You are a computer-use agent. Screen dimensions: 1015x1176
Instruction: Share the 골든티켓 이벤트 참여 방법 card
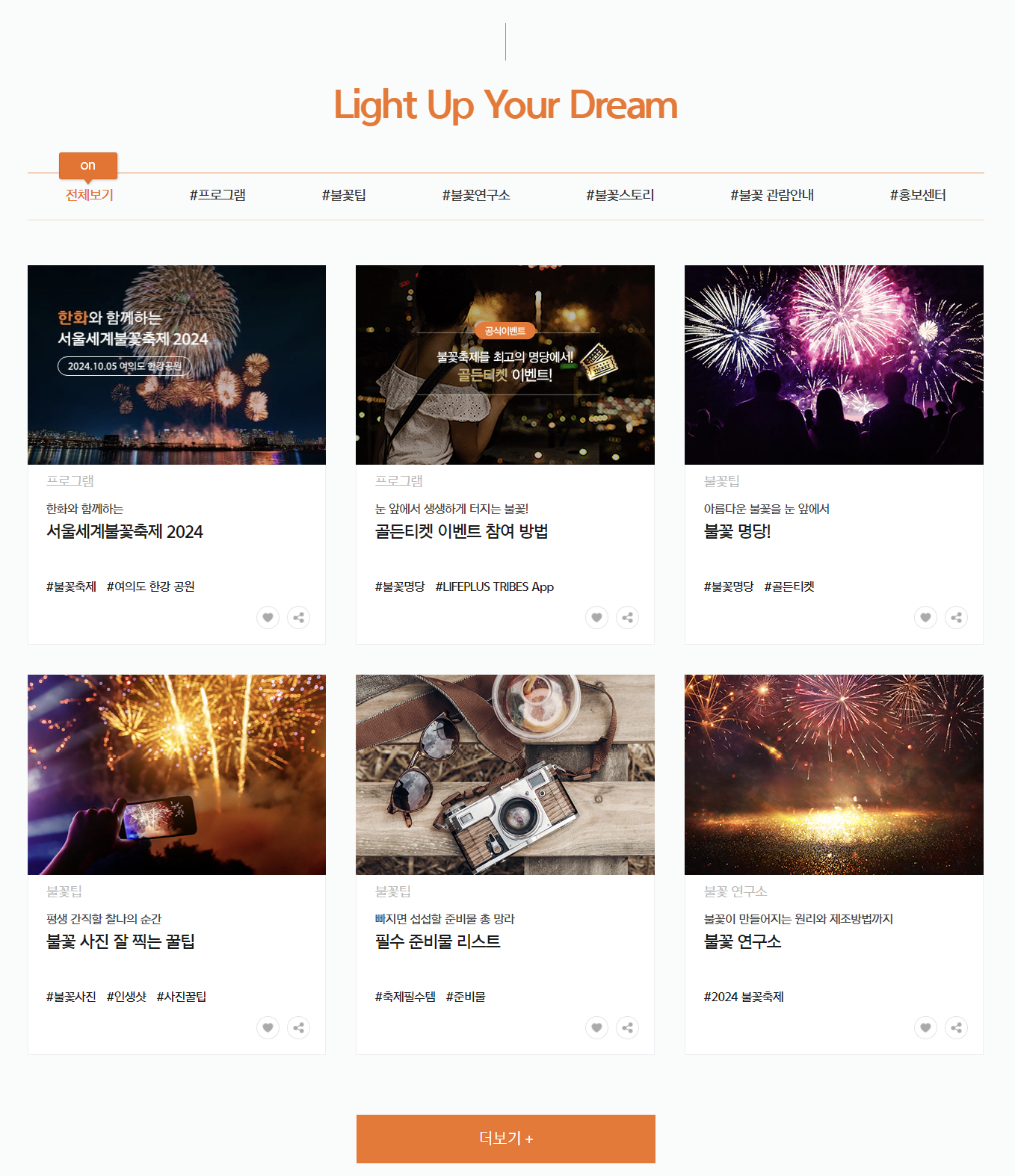pos(628,617)
